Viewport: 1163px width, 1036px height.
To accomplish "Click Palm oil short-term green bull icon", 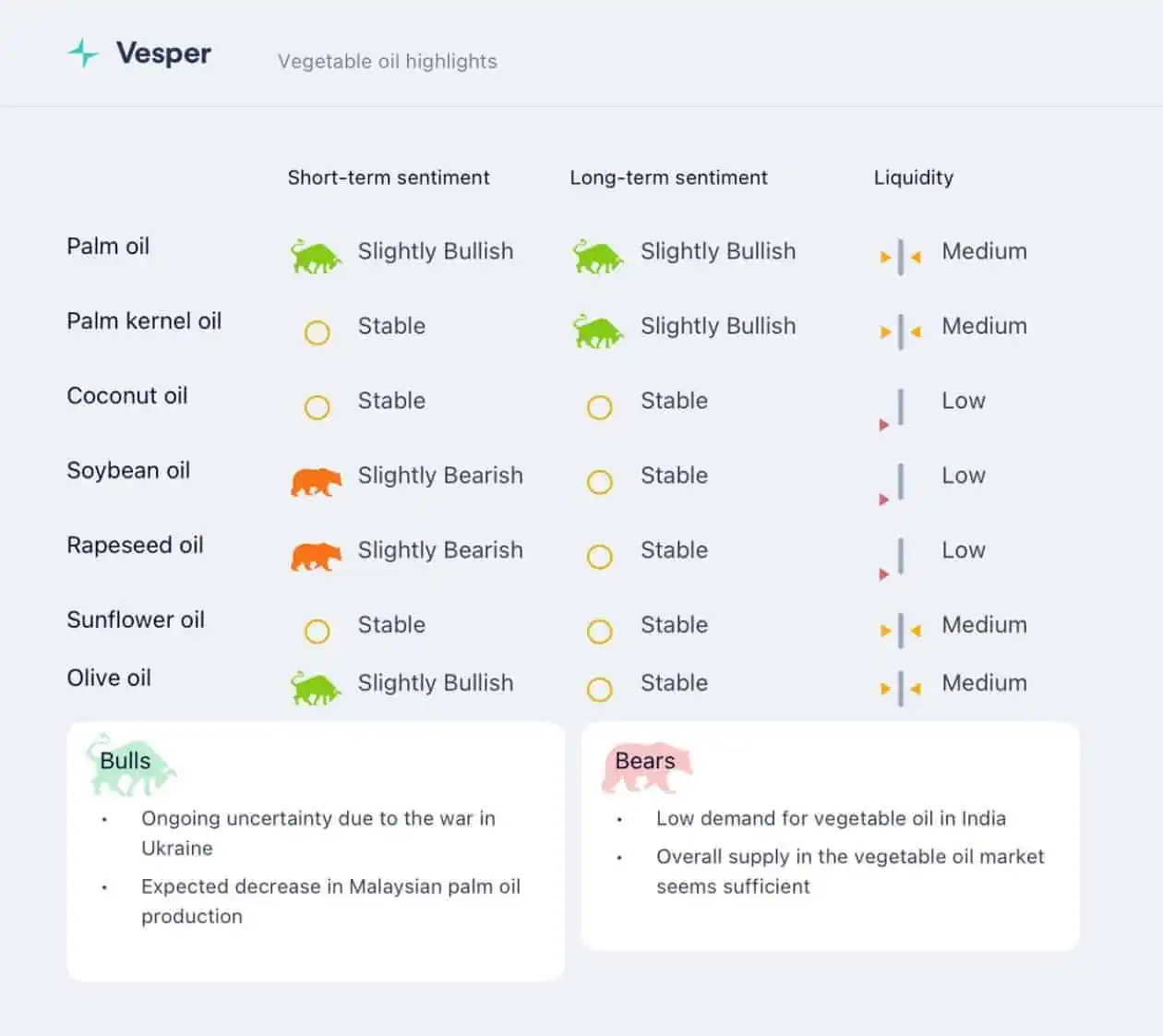I will (x=316, y=256).
